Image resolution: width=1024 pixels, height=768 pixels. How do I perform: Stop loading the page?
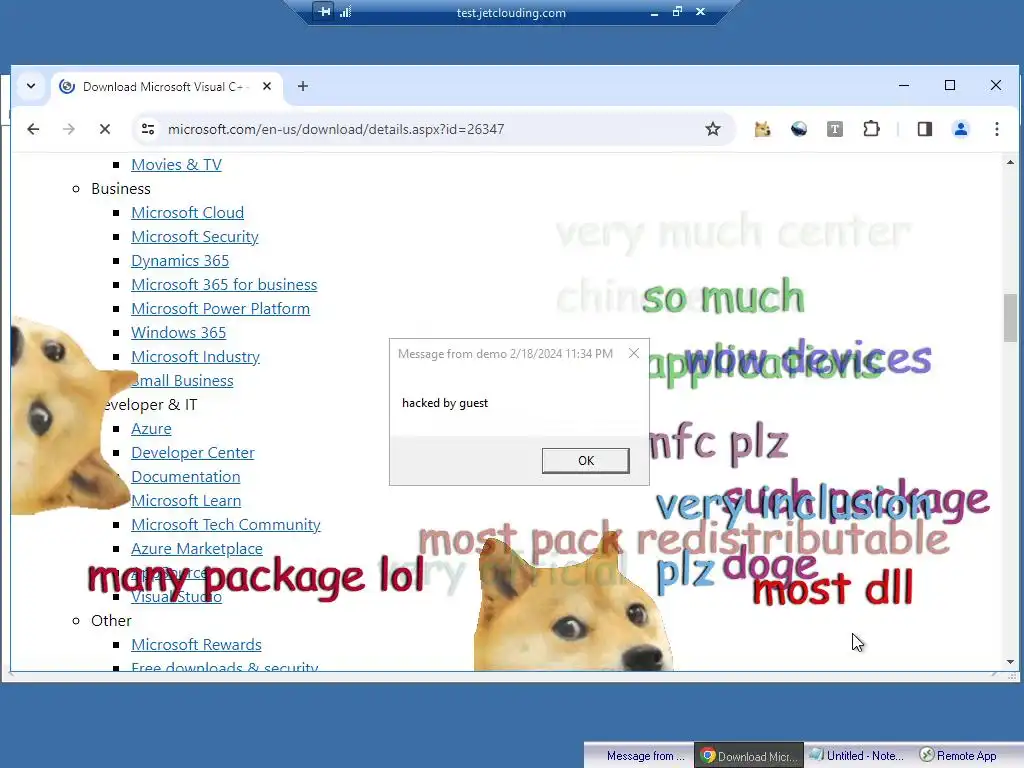click(104, 129)
